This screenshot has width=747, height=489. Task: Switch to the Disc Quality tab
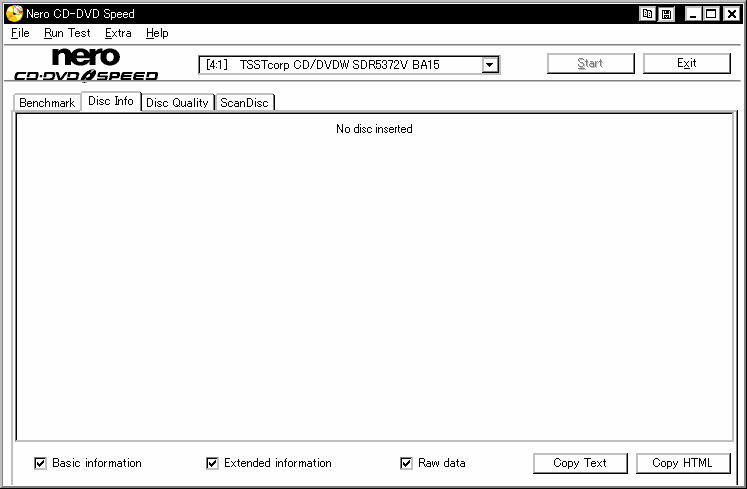(177, 102)
